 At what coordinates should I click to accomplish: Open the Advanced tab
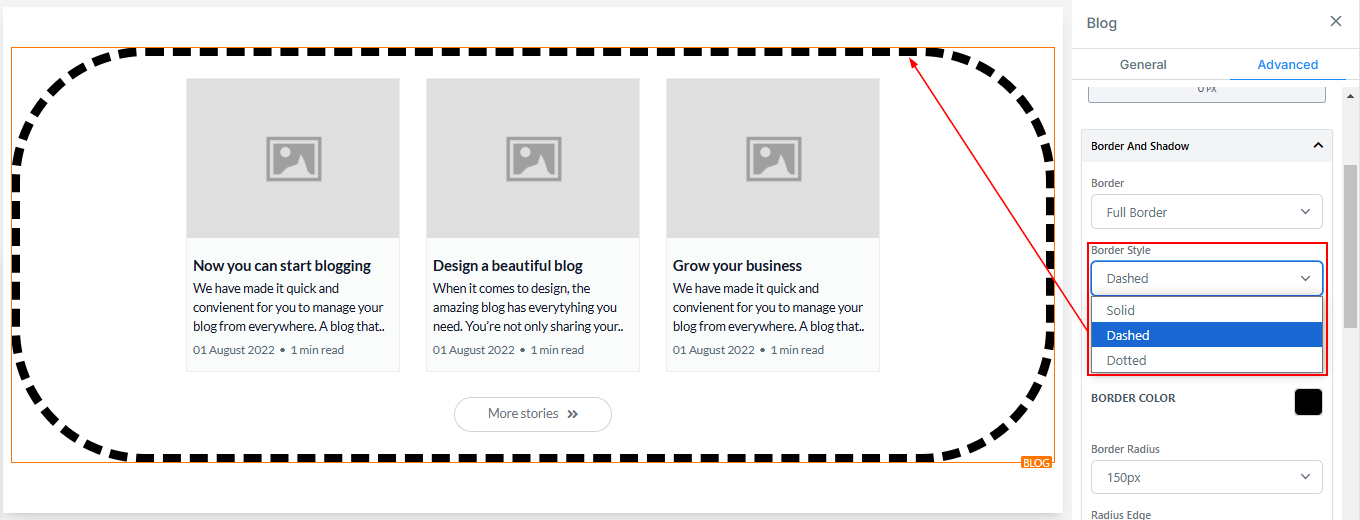tap(1287, 64)
